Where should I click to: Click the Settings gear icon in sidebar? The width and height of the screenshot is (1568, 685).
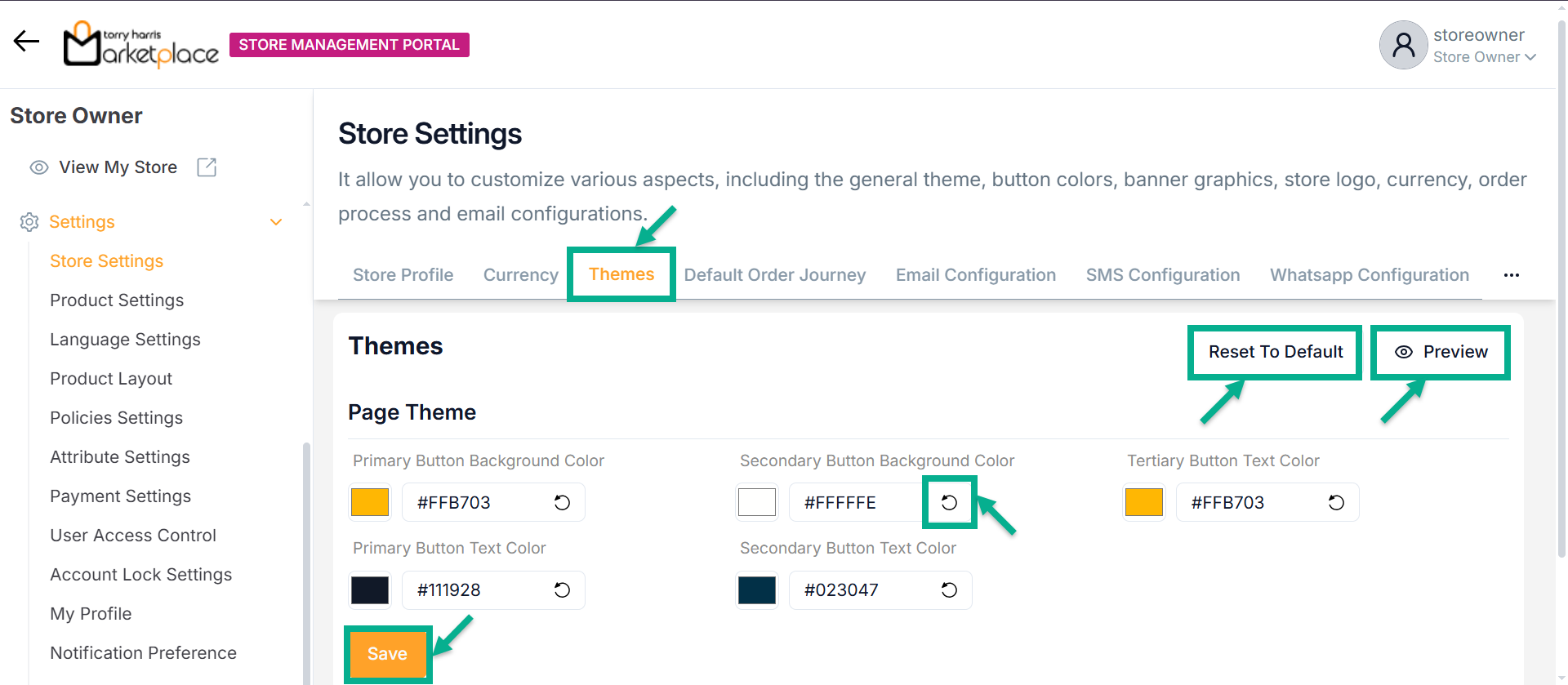click(29, 222)
